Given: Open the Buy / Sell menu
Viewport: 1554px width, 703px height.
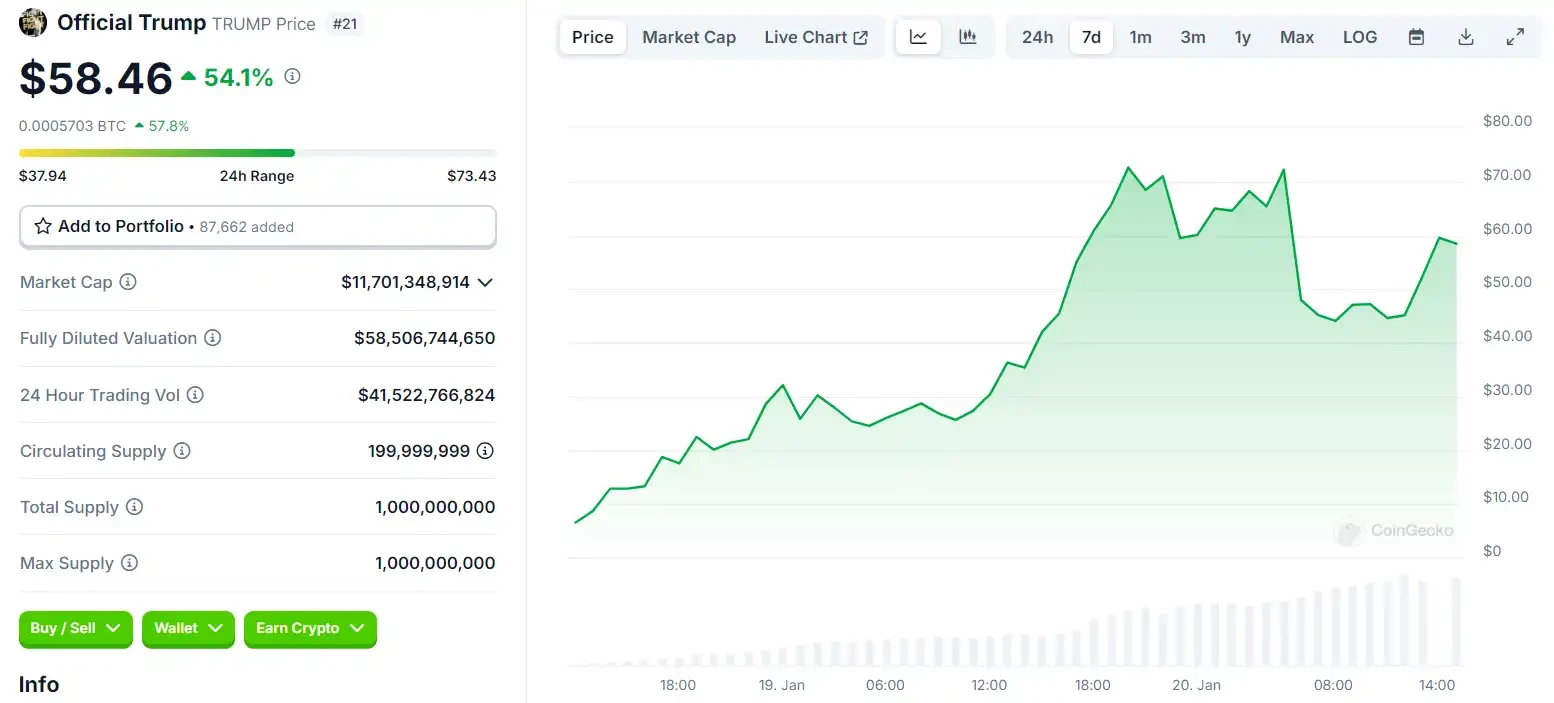Looking at the screenshot, I should tap(75, 629).
